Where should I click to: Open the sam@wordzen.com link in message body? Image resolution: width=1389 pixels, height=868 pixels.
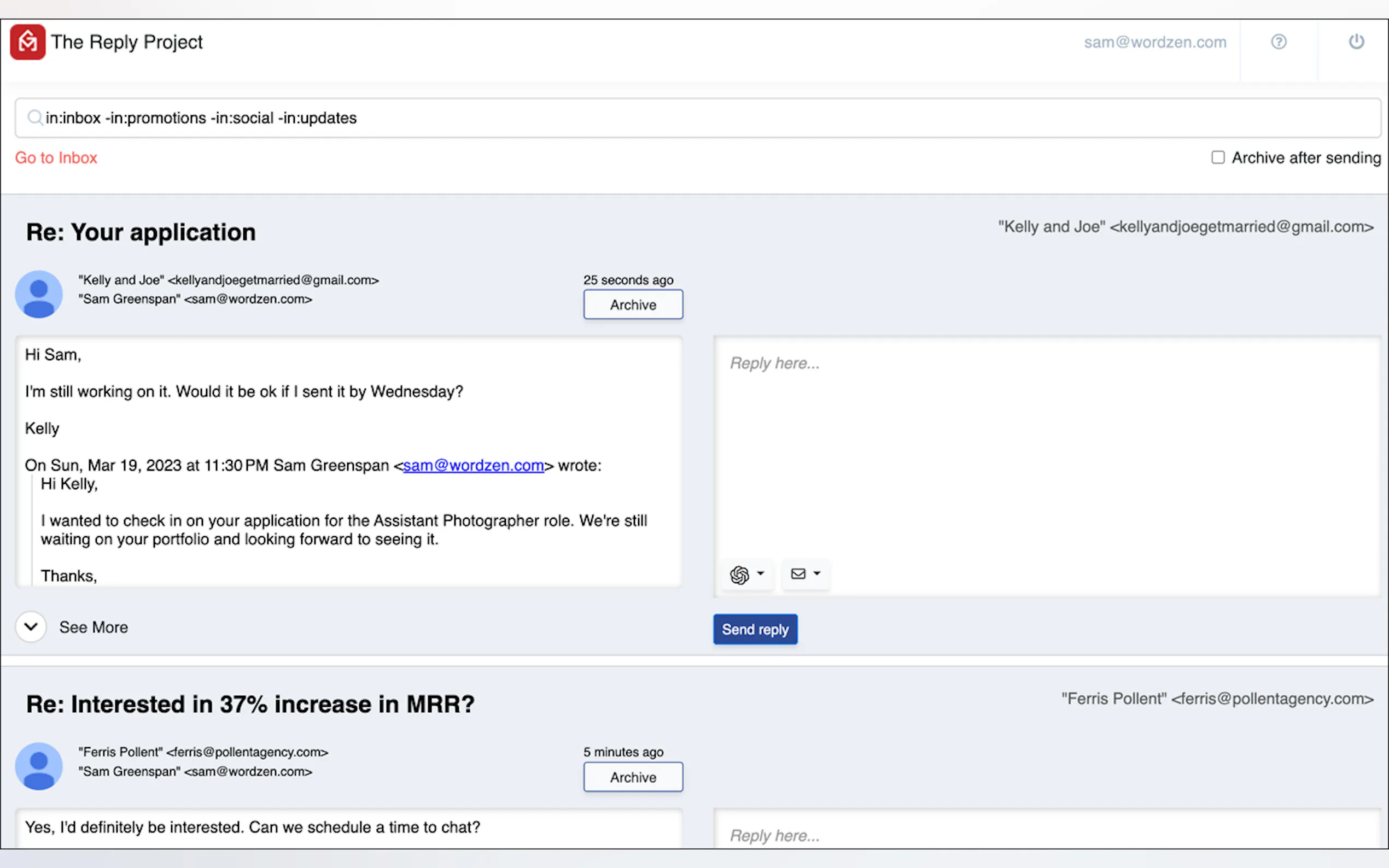point(473,465)
